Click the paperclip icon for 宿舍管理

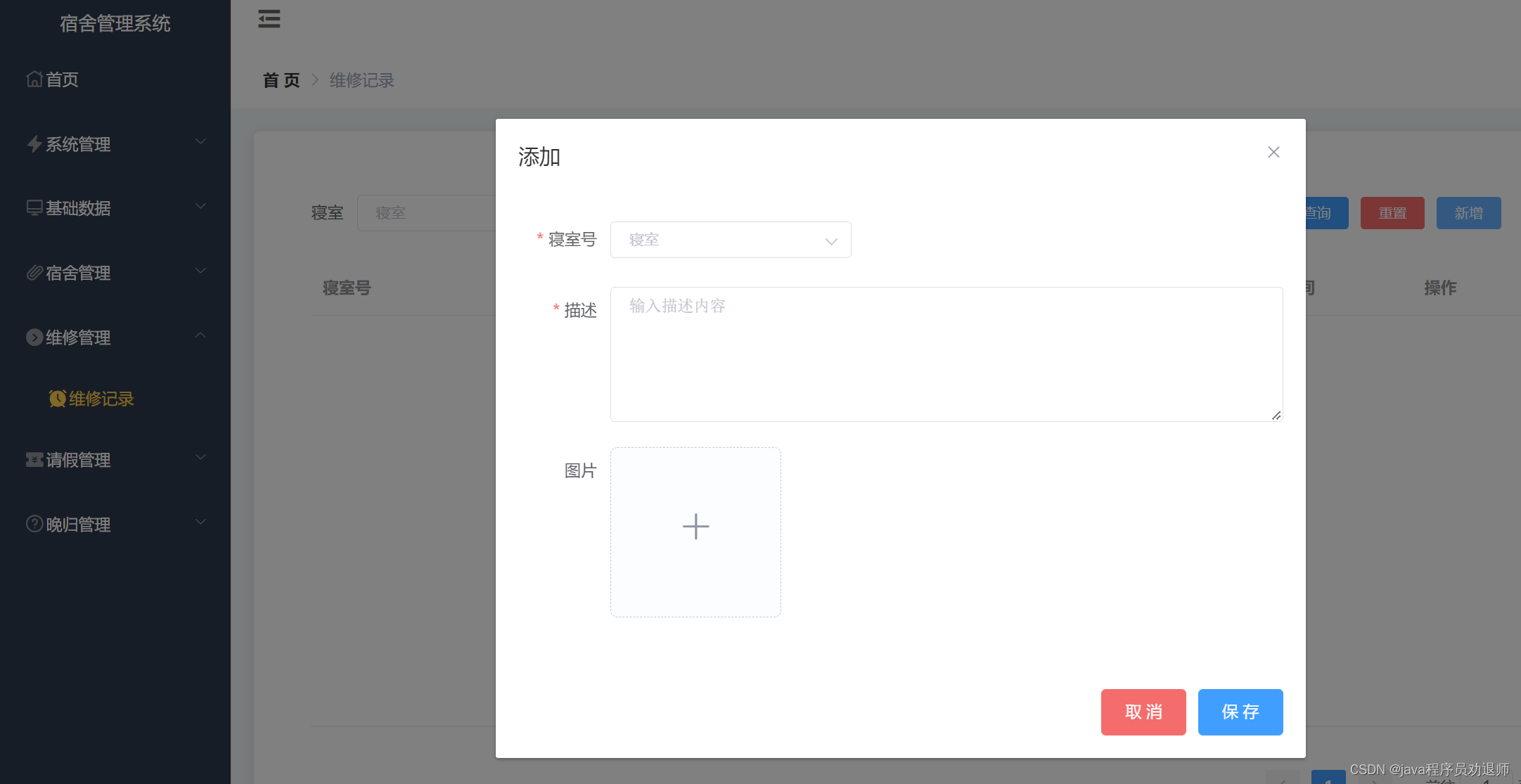[34, 273]
